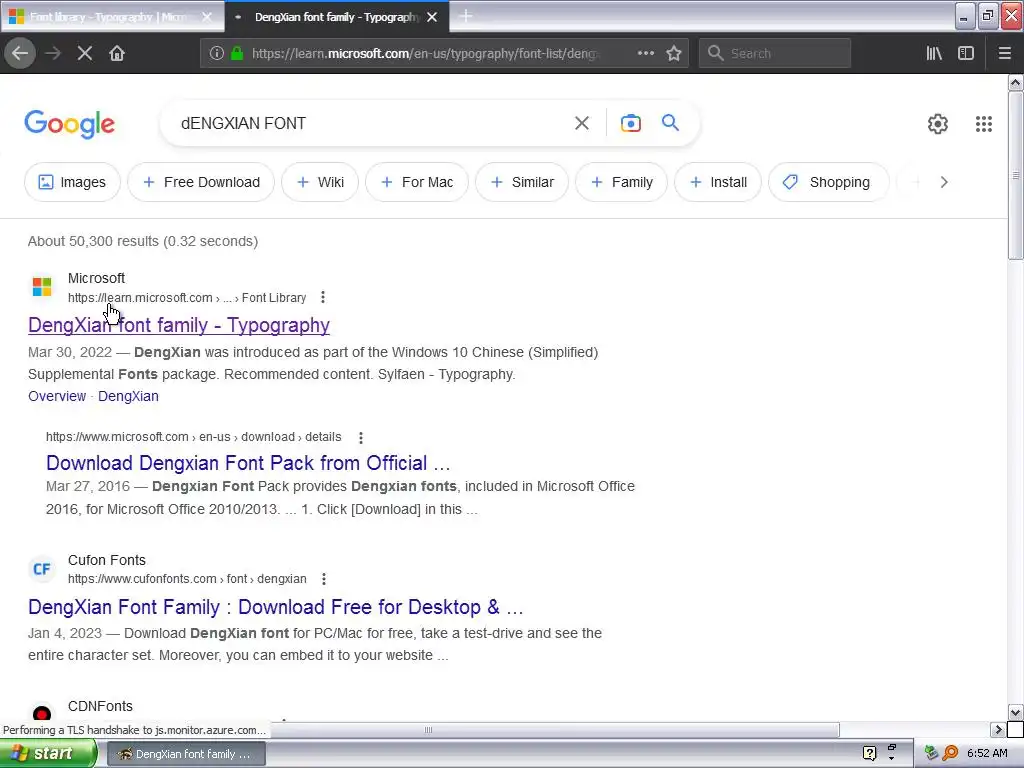Show site information icon in address bar
Viewport: 1024px width, 768px height.
217,53
